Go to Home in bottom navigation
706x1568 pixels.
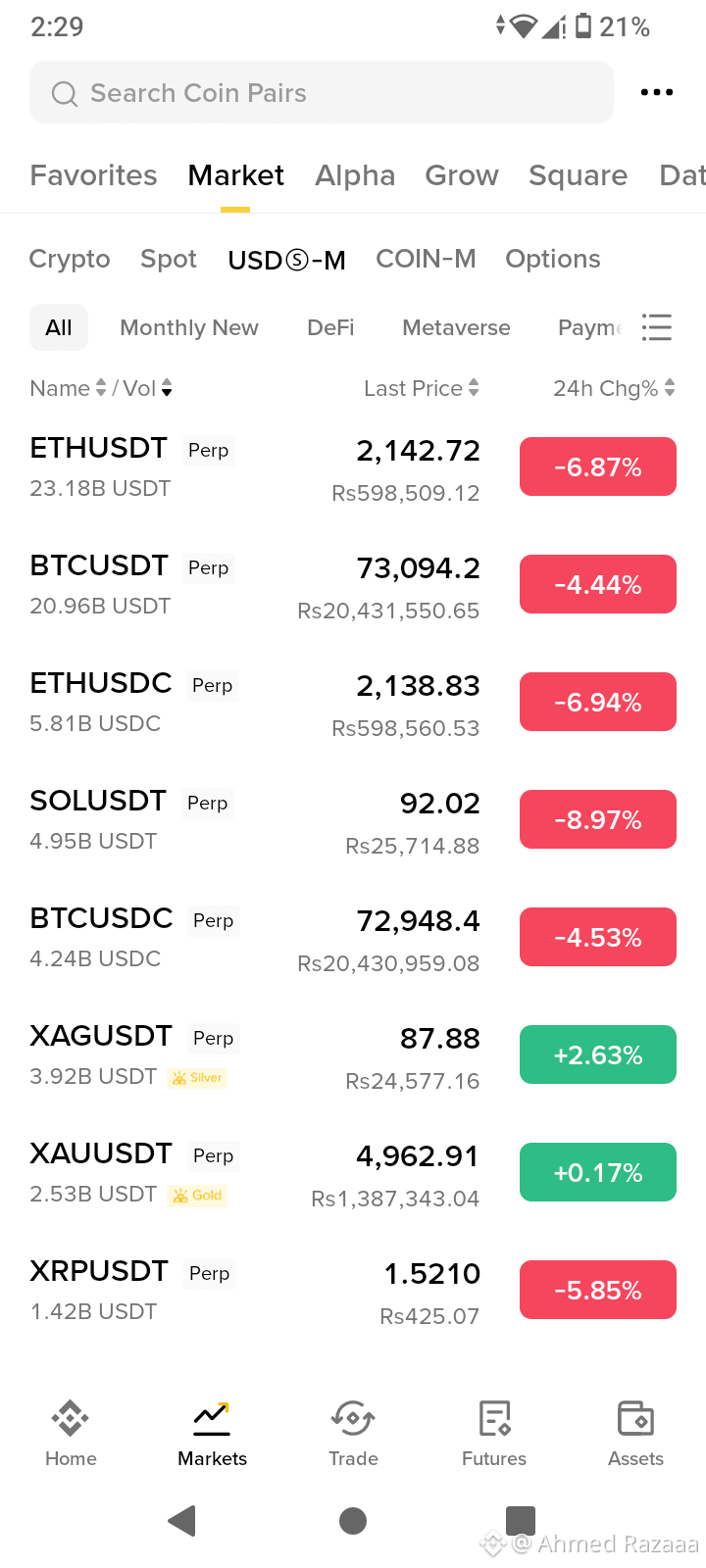[71, 1433]
